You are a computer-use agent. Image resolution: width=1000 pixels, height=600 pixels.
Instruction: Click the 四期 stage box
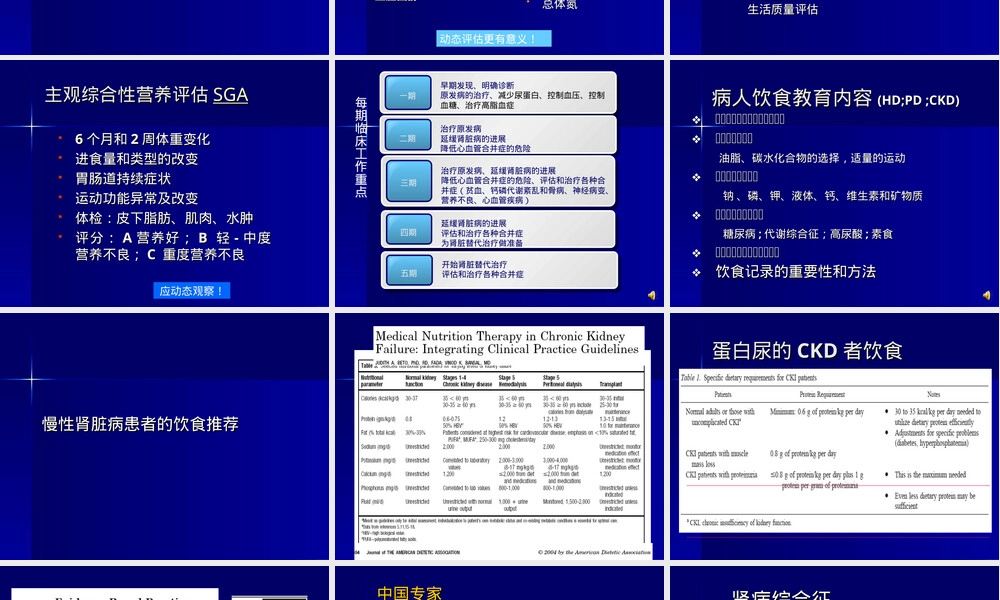408,231
